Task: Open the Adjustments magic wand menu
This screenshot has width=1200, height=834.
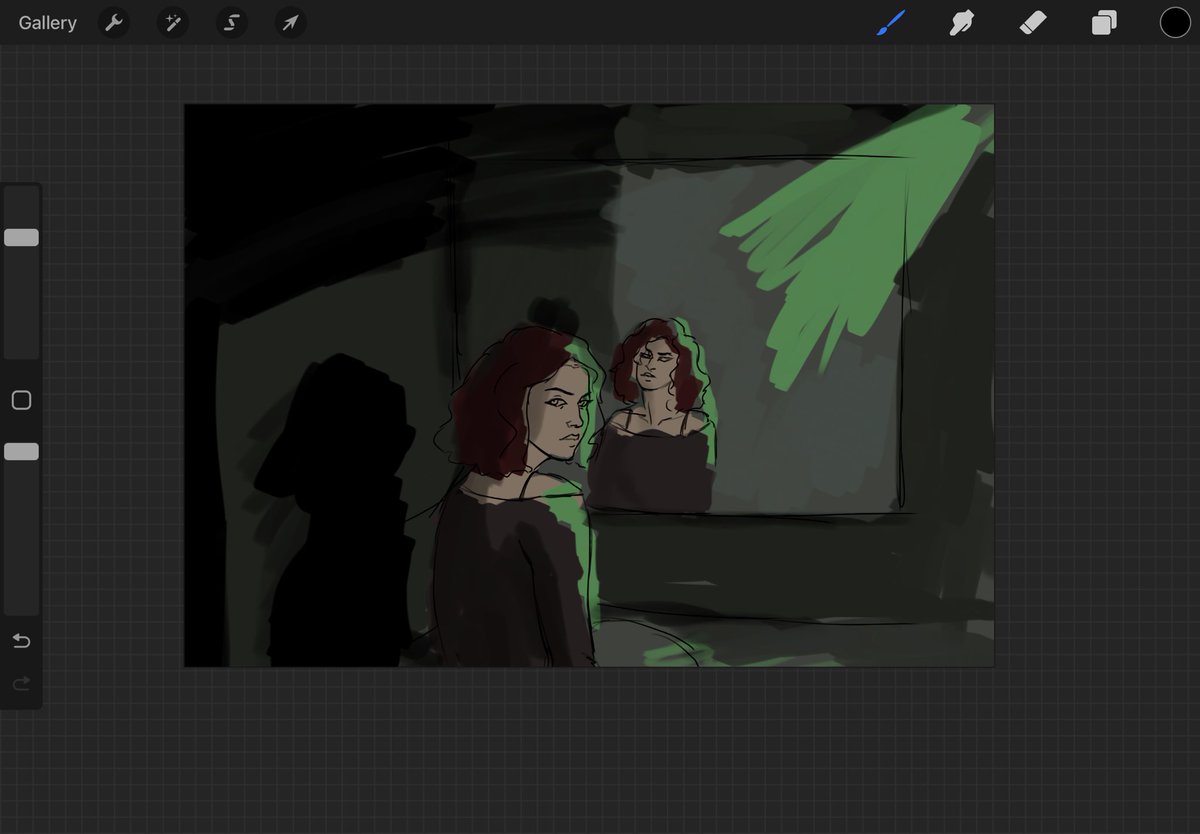Action: [x=173, y=22]
